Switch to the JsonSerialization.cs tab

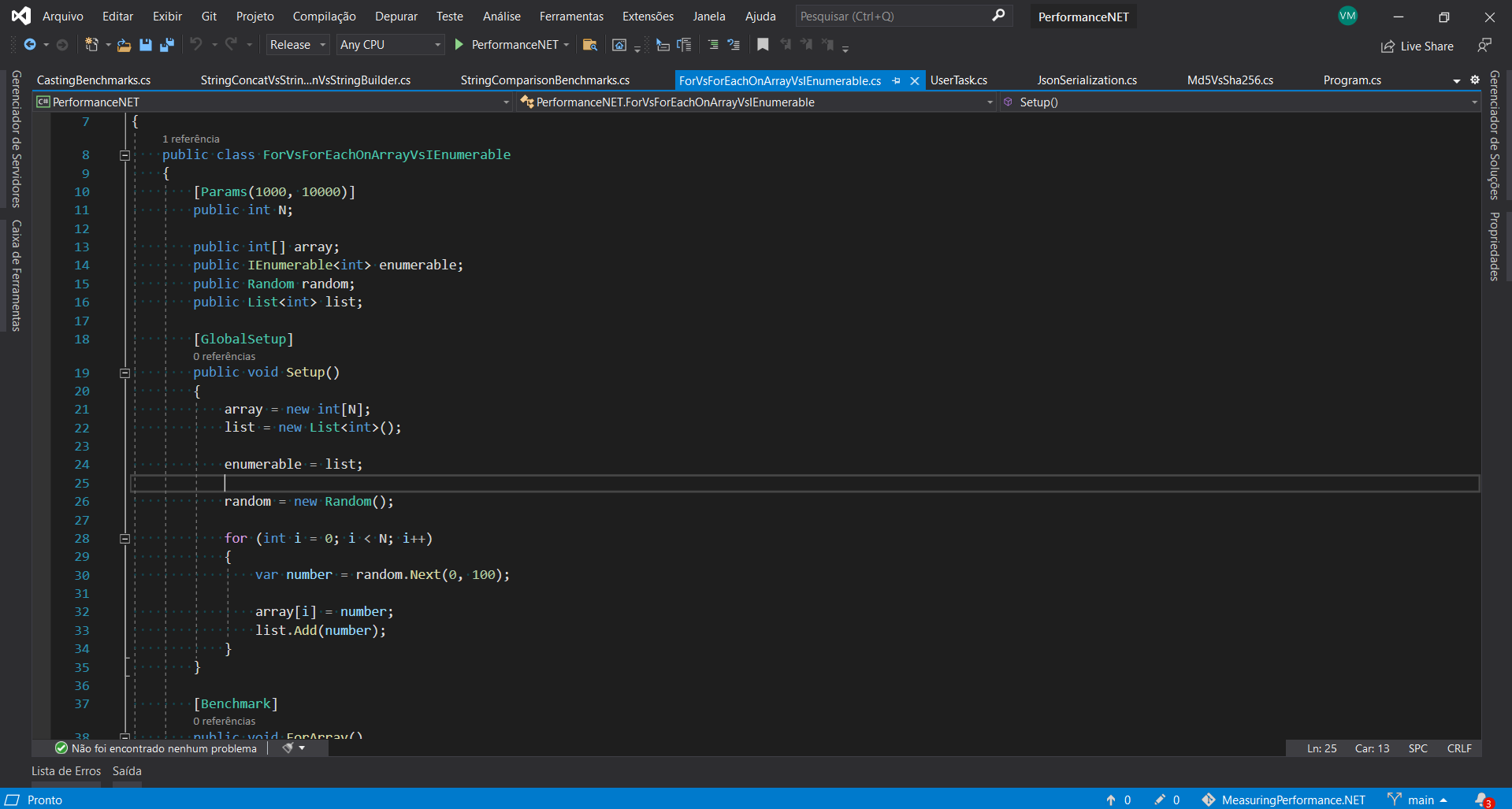(1087, 80)
